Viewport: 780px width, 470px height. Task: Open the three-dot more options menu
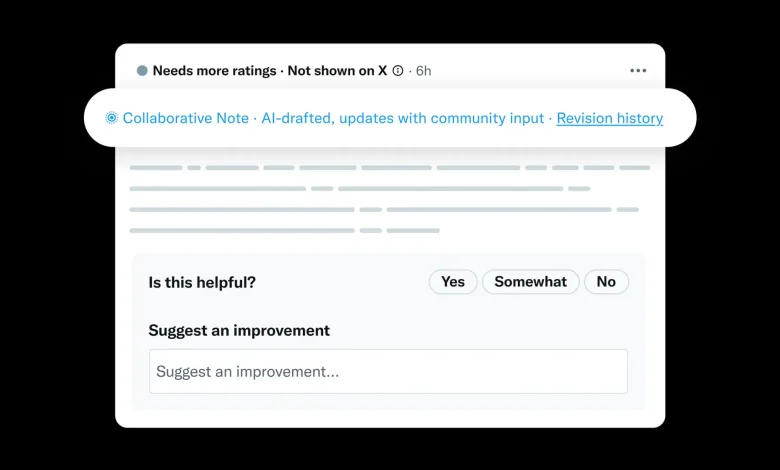click(x=638, y=71)
